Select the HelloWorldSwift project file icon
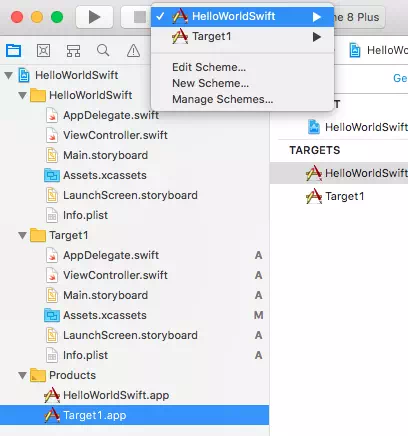 [x=24, y=75]
